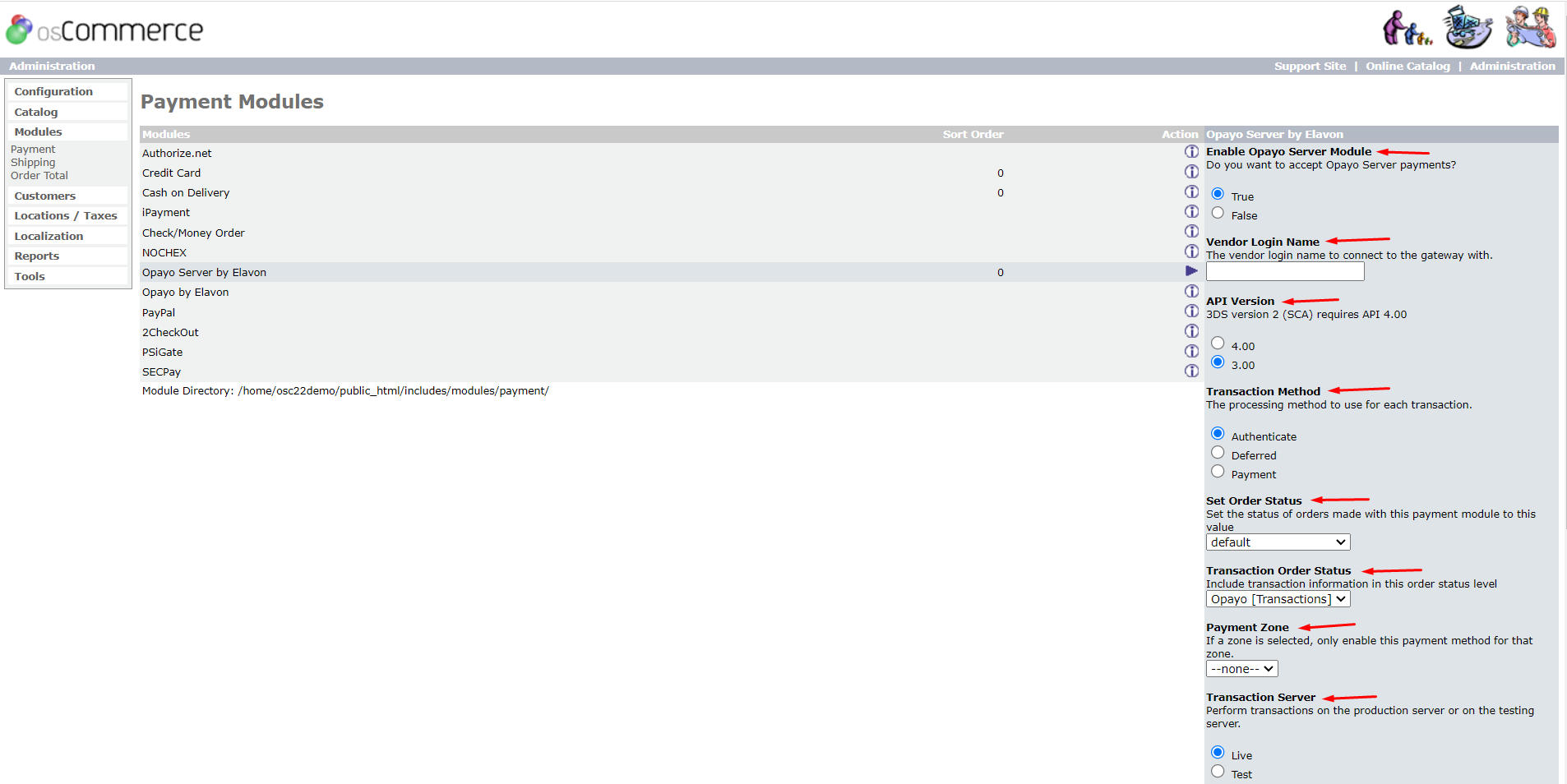Open Locations / Taxes menu

point(66,215)
